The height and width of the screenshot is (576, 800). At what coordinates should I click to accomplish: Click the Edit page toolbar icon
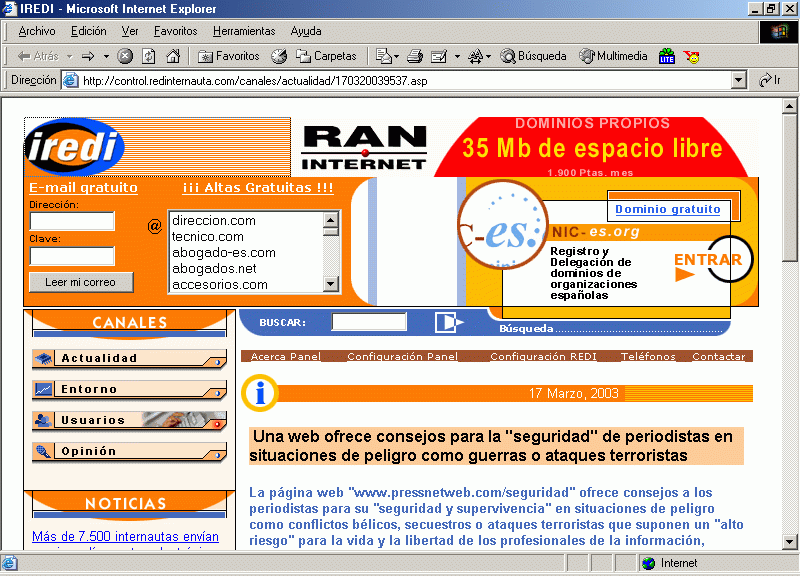point(439,56)
